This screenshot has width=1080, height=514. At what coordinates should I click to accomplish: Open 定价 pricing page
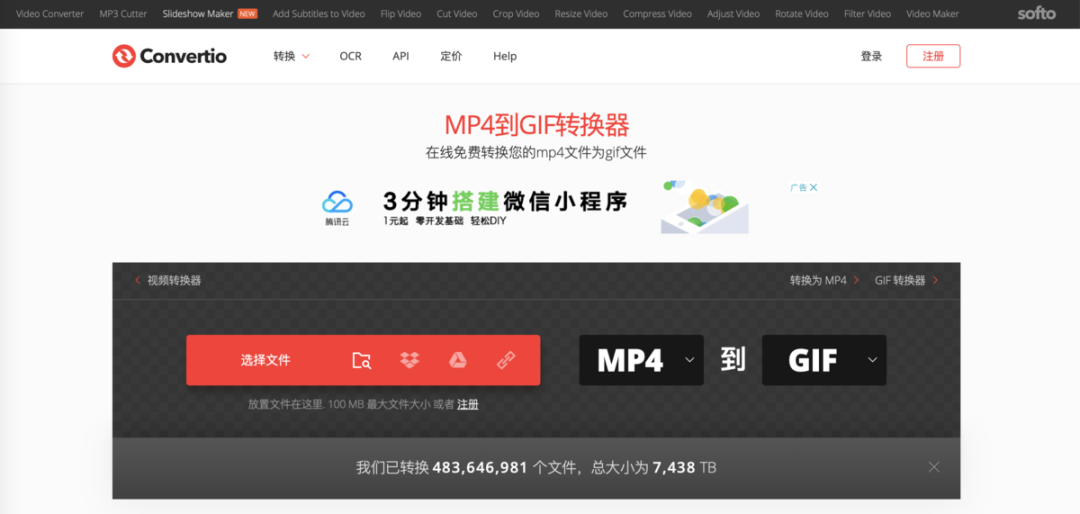tap(451, 56)
